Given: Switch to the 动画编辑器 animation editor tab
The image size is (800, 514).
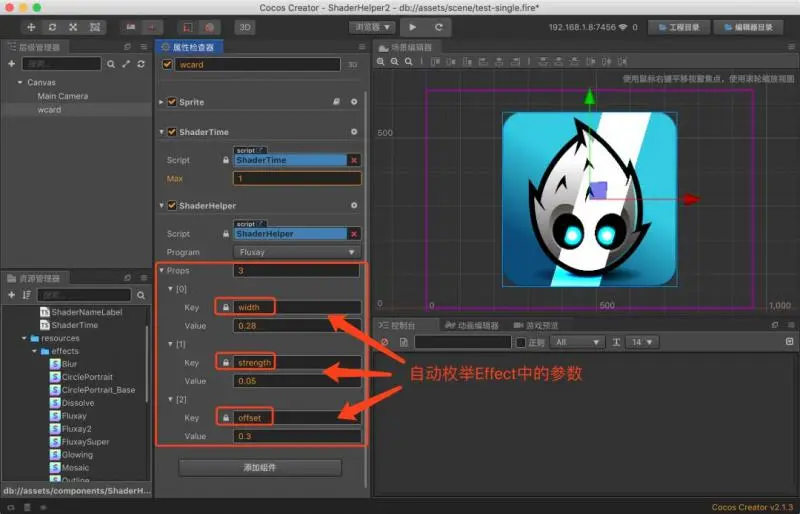Looking at the screenshot, I should (x=472, y=325).
